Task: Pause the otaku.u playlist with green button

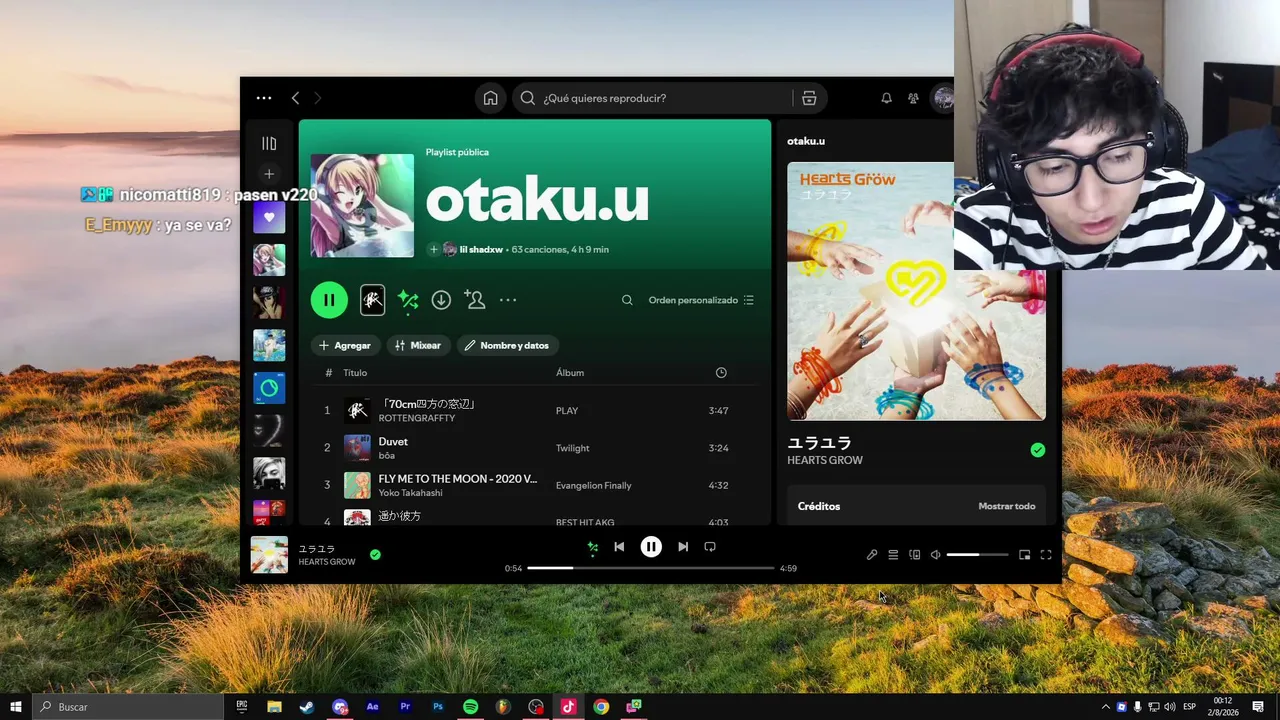Action: (x=329, y=300)
